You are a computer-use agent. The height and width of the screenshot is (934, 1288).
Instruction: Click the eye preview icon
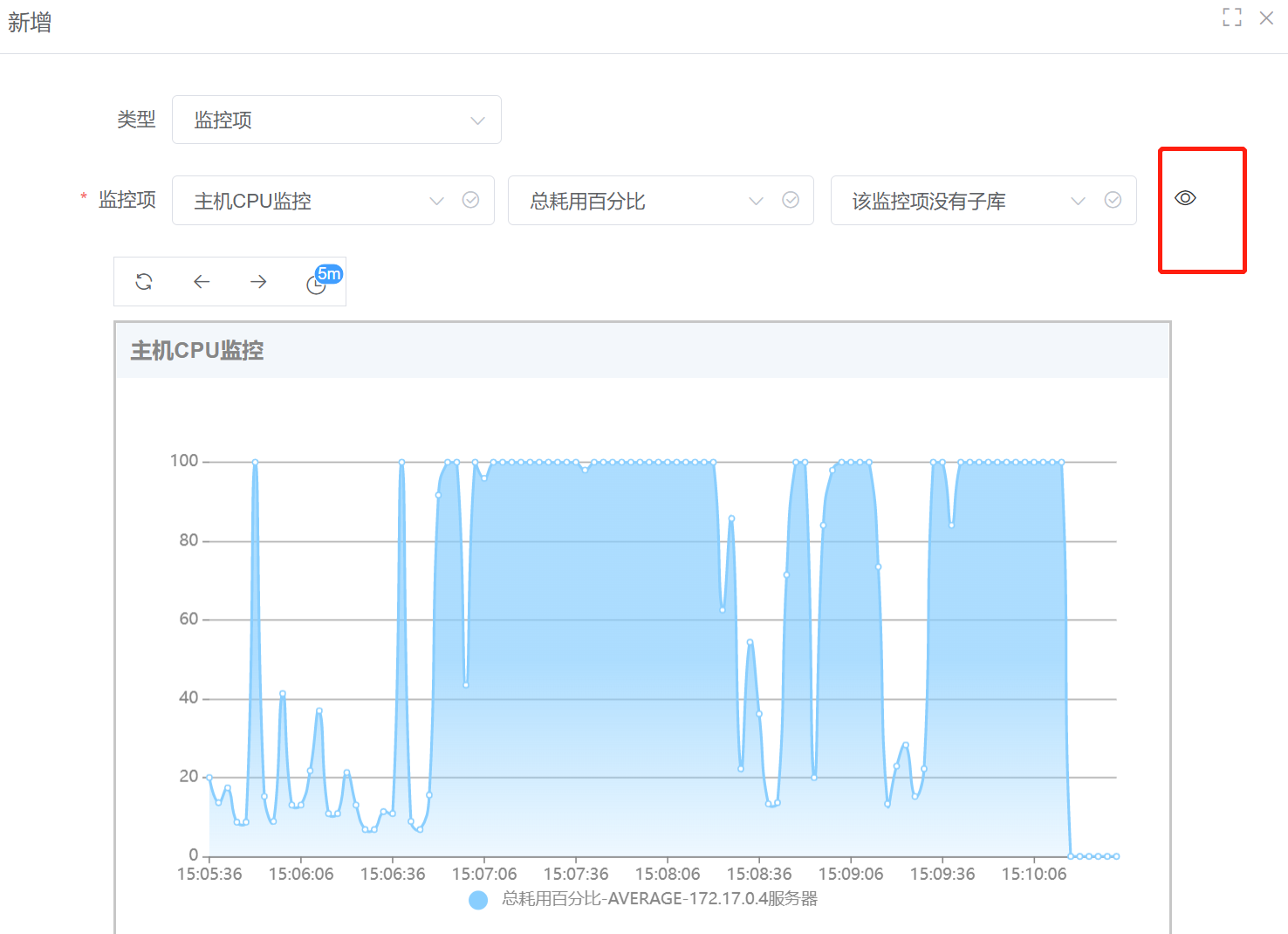click(x=1185, y=198)
